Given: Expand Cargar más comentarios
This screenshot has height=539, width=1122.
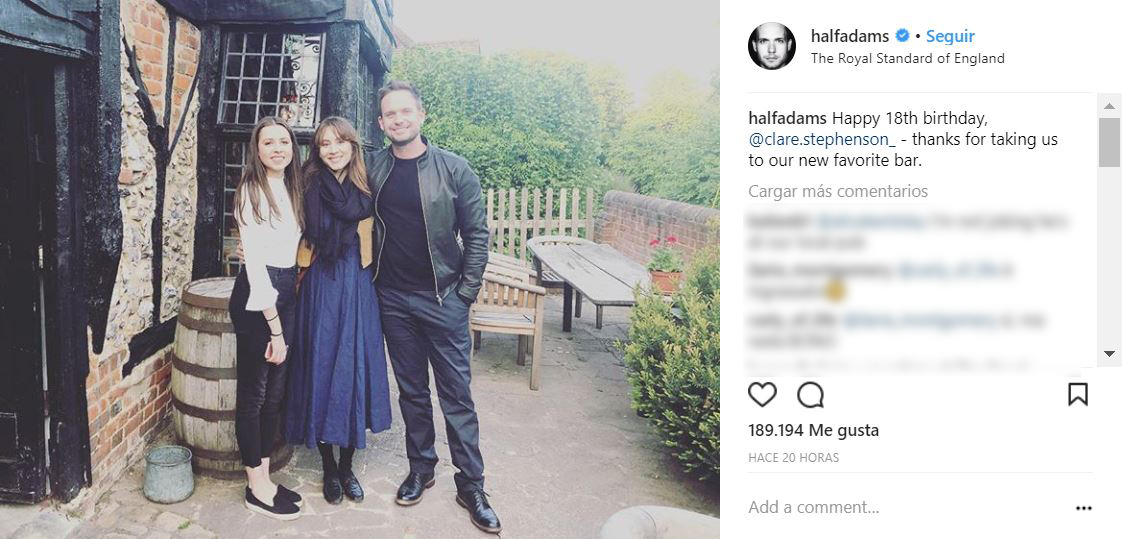Looking at the screenshot, I should [838, 191].
